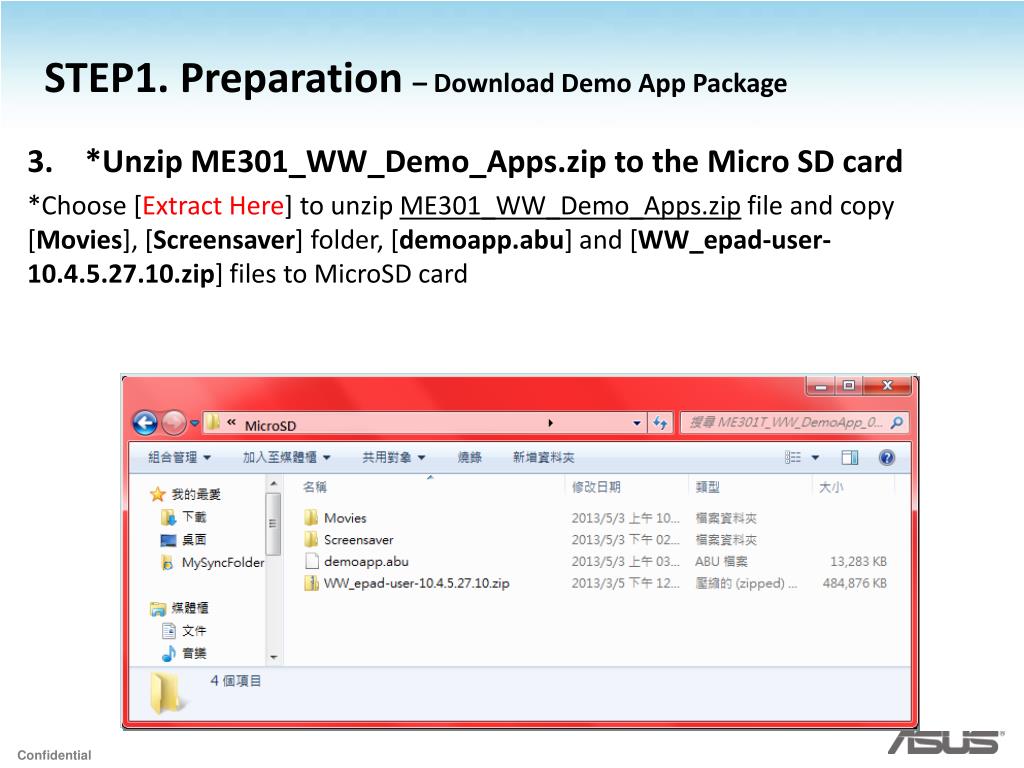The height and width of the screenshot is (768, 1024).
Task: Open the view options dropdown arrow
Action: [815, 457]
